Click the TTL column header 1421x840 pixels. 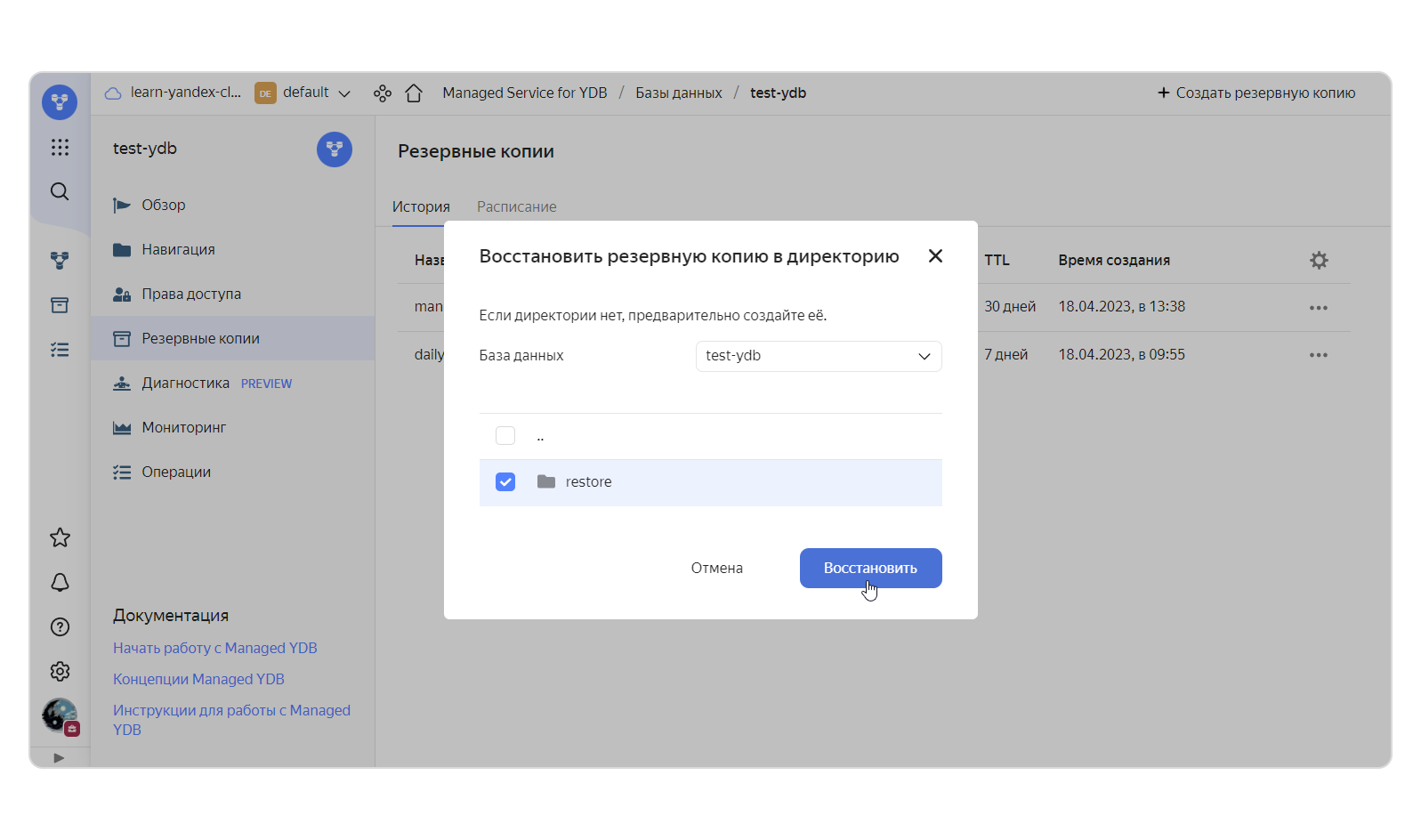pos(997,260)
